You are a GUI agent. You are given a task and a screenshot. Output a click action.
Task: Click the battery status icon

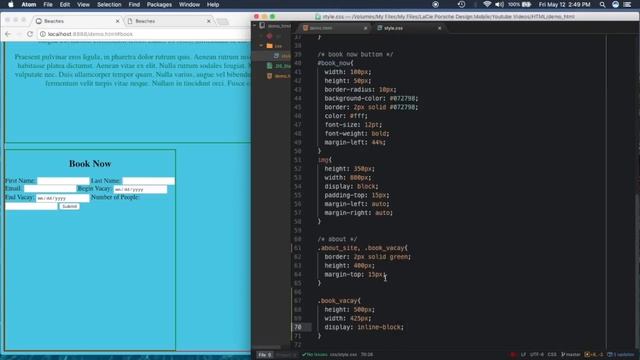coord(527,4)
